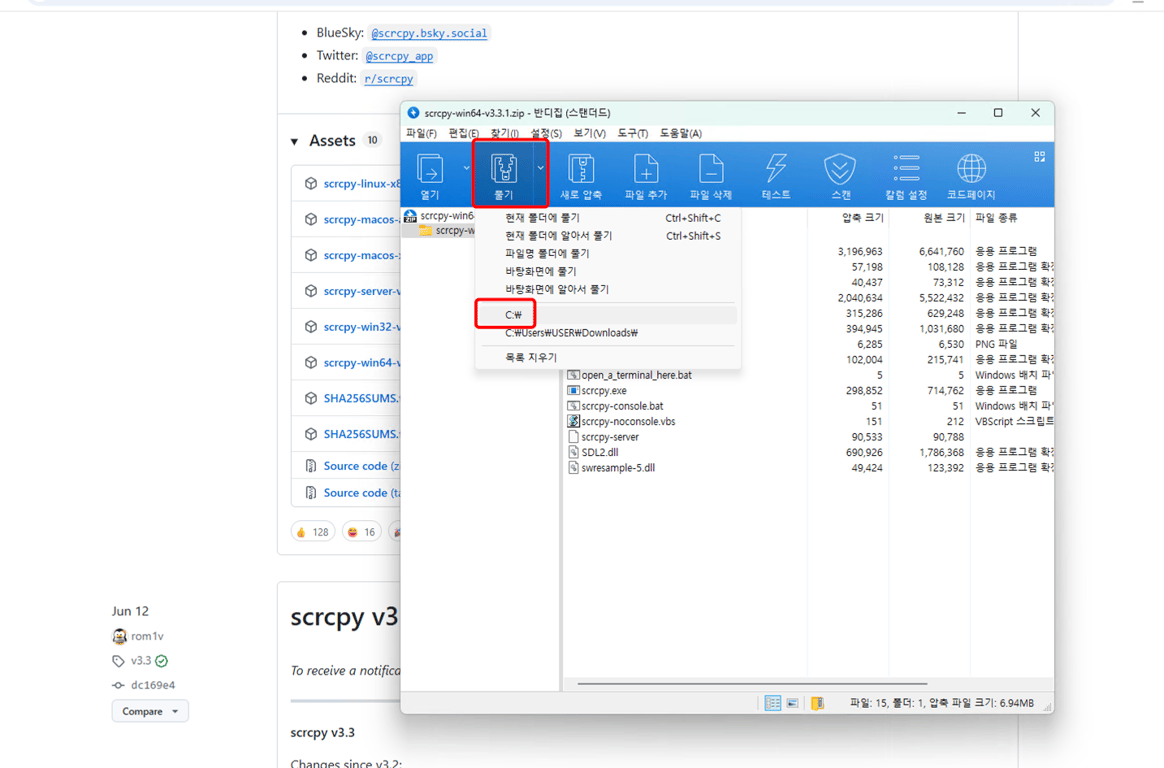1164x768 pixels.
Task: Download the scrcpy-linux asset link
Action: pos(362,183)
